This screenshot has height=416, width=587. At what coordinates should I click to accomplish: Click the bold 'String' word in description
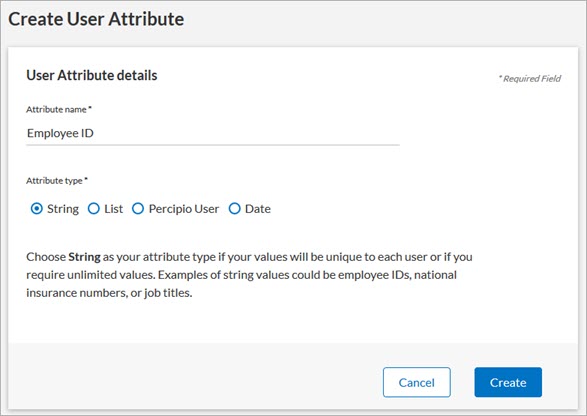(84, 257)
